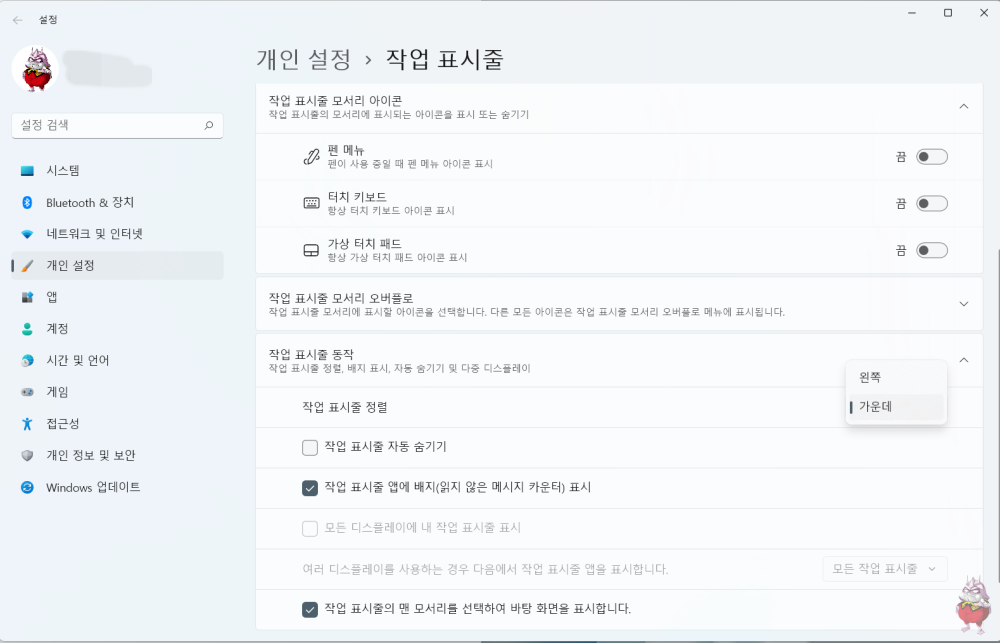This screenshot has width=1000, height=643.
Task: Click the 설정 검색 search field
Action: click(x=117, y=125)
